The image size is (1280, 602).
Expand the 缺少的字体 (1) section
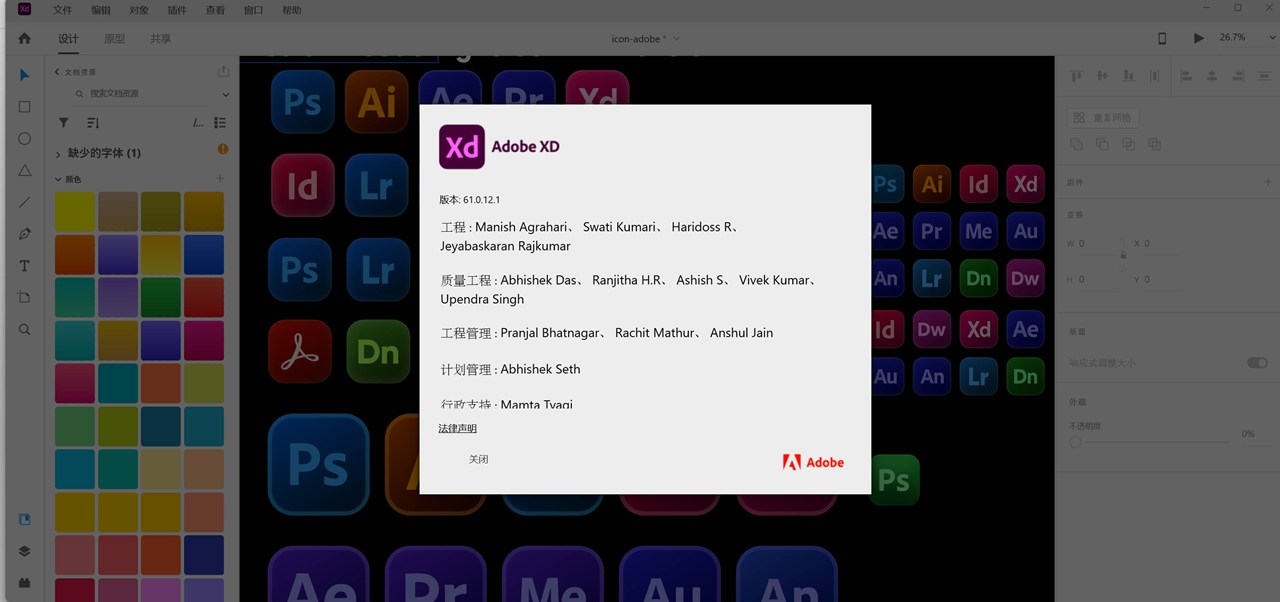tap(58, 153)
